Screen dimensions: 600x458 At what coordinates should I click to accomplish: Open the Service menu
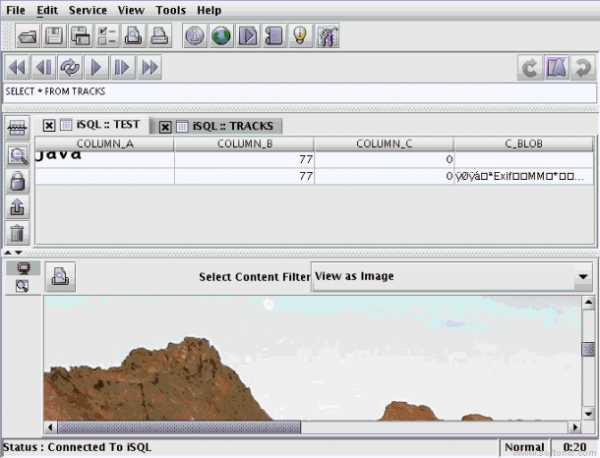click(88, 10)
